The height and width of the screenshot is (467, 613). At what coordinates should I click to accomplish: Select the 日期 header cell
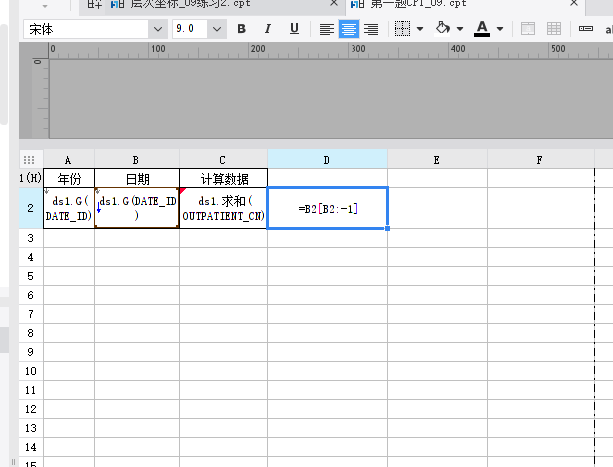tap(137, 178)
